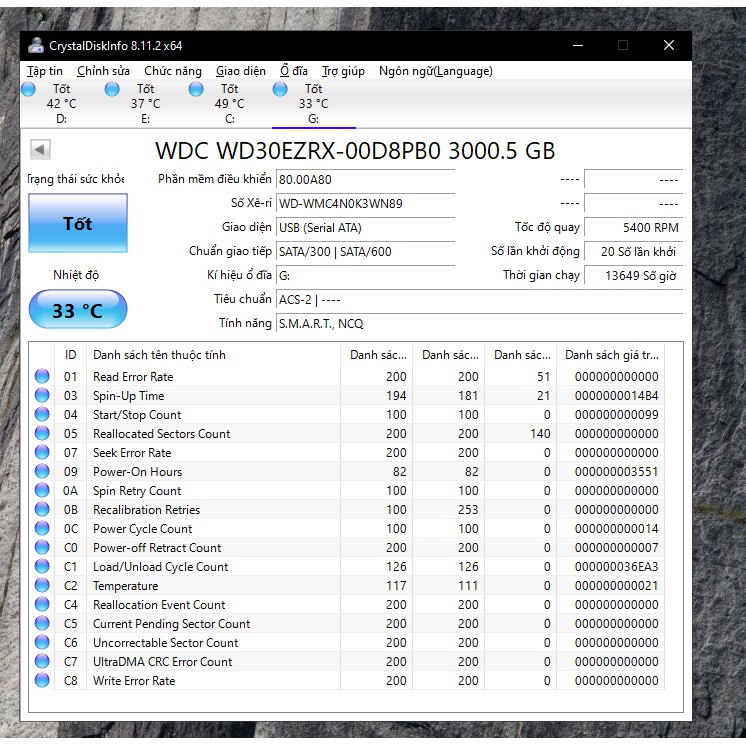Select the Power-On Hours attribute name

[x=137, y=472]
